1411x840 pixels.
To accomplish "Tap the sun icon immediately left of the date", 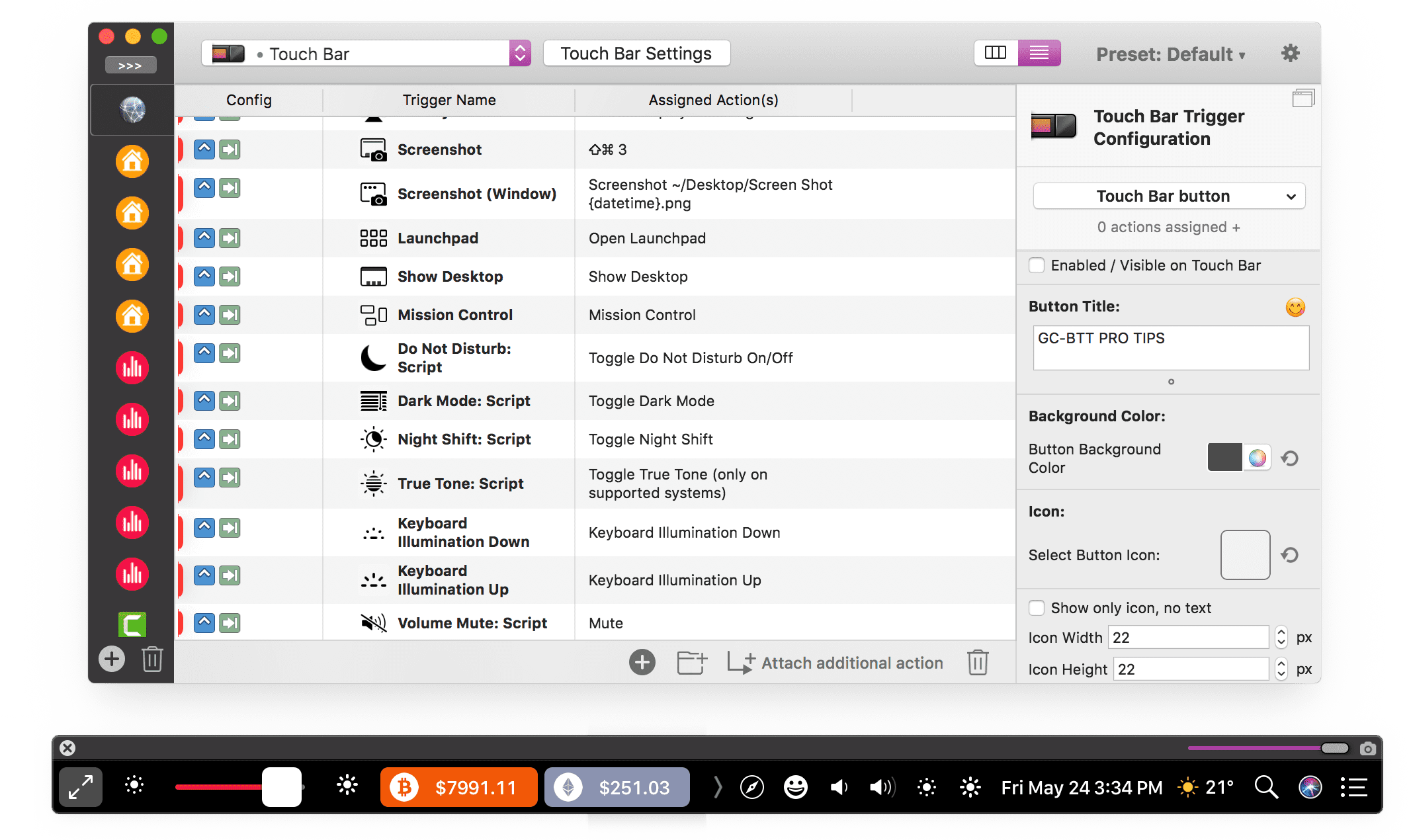I will click(x=970, y=787).
